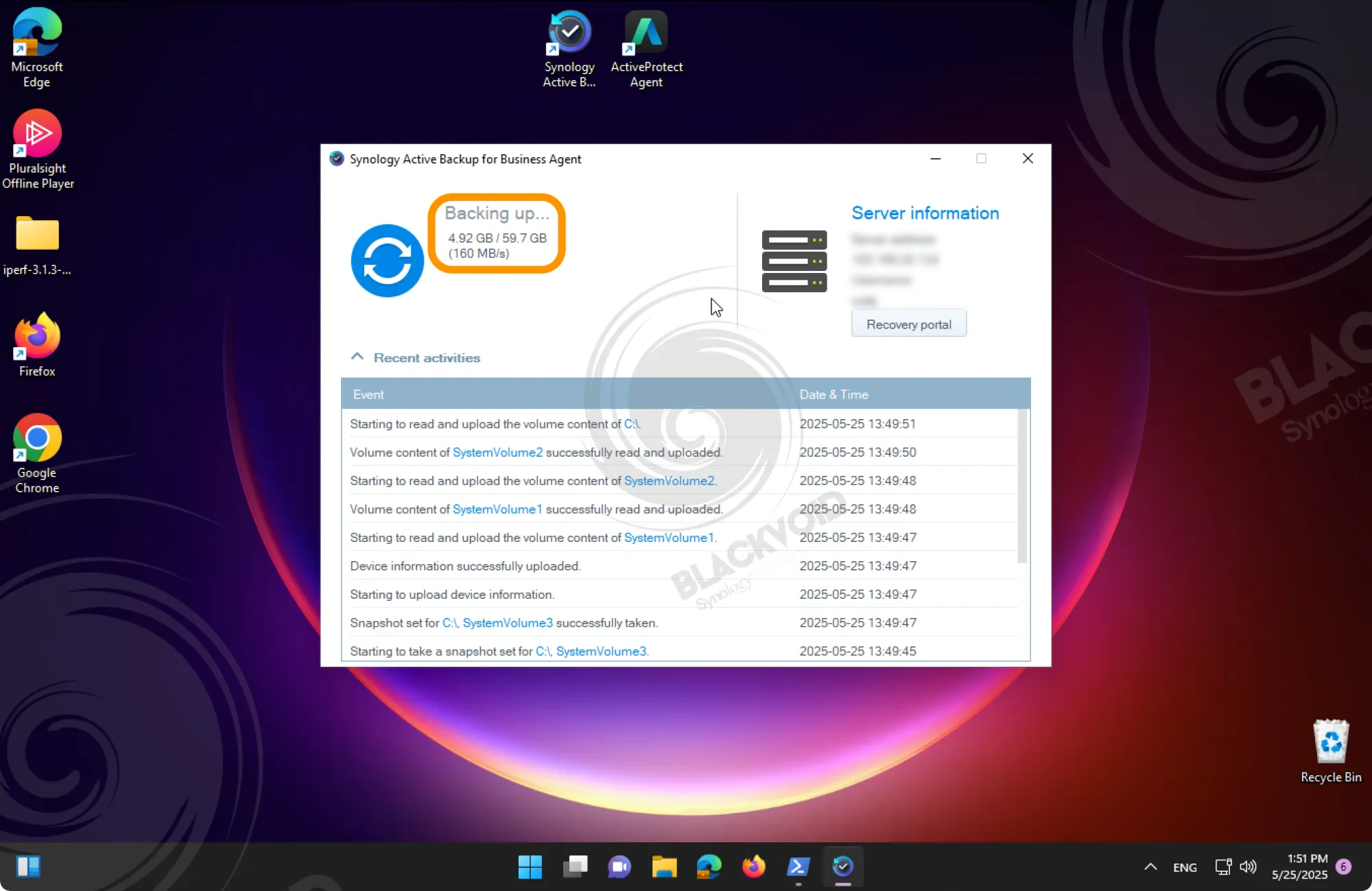Viewport: 1372px width, 891px height.
Task: Click the activities list vertical scrollbar
Action: 1022,486
